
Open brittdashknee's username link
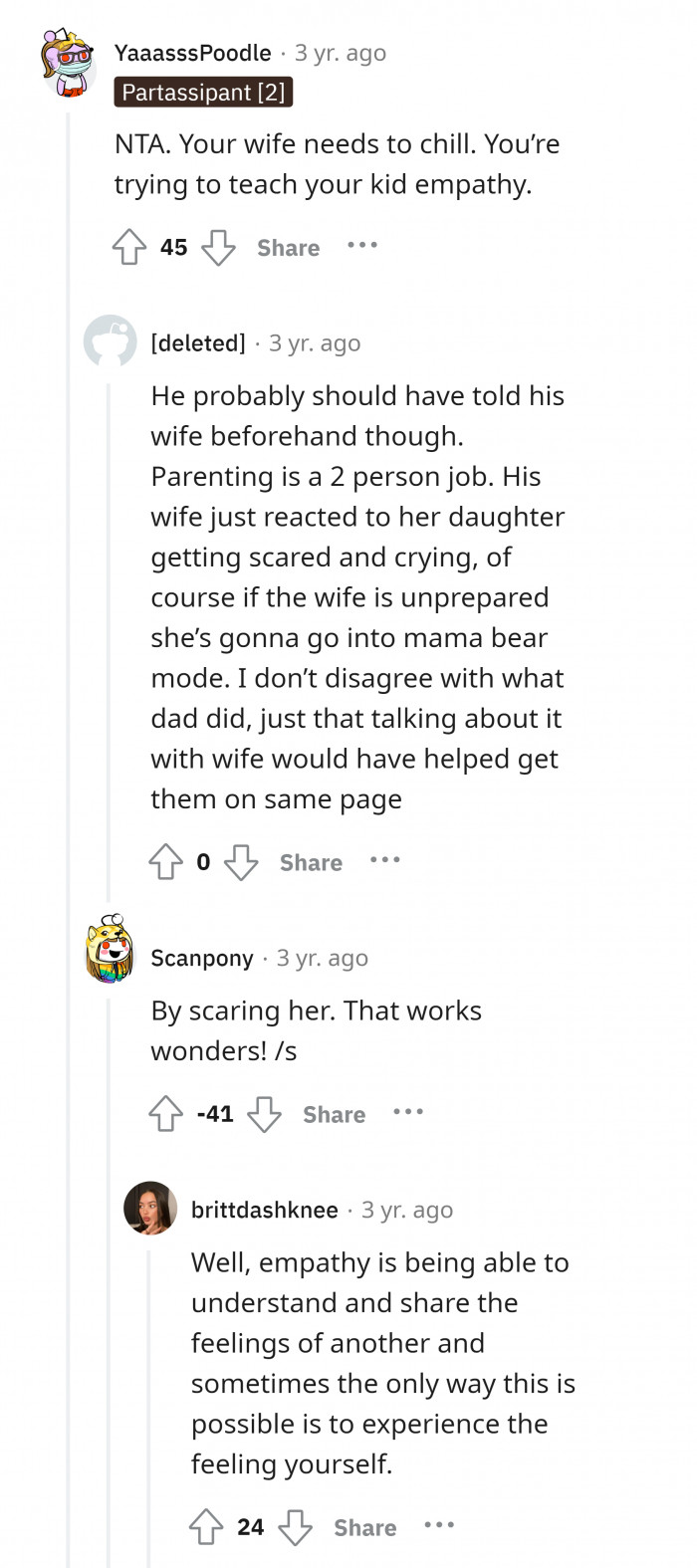point(265,1210)
